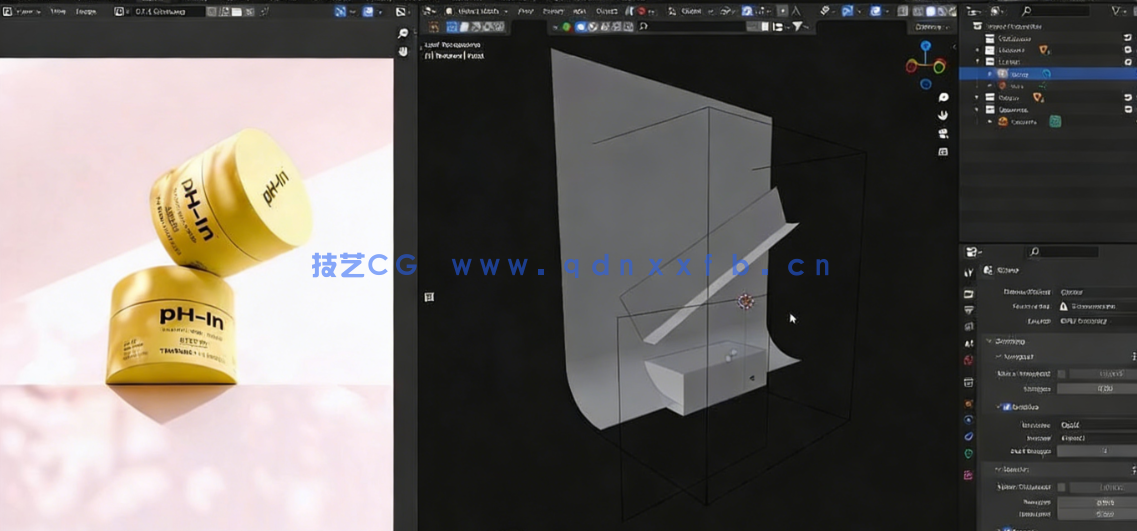The image size is (1137, 531).
Task: Open the render Device dropdown
Action: click(1097, 321)
